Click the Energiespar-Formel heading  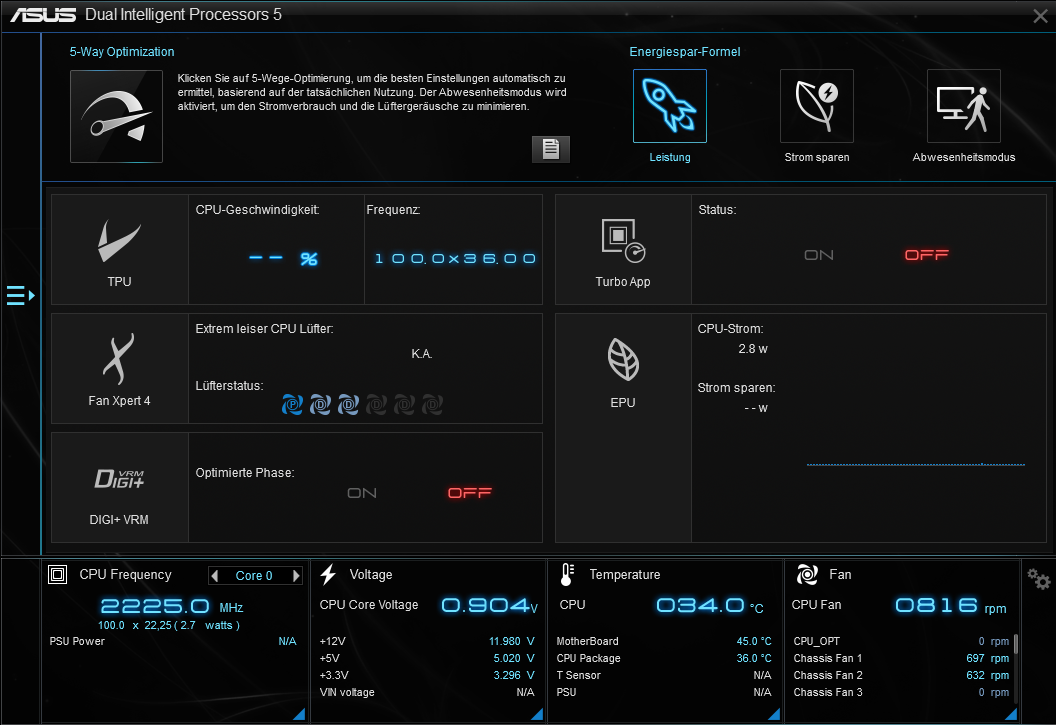coord(685,52)
